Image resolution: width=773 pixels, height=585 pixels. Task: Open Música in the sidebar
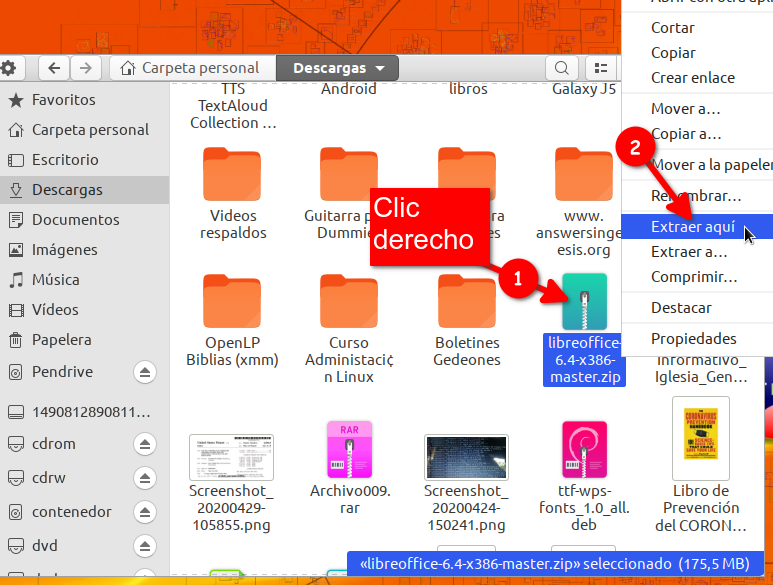pos(84,280)
